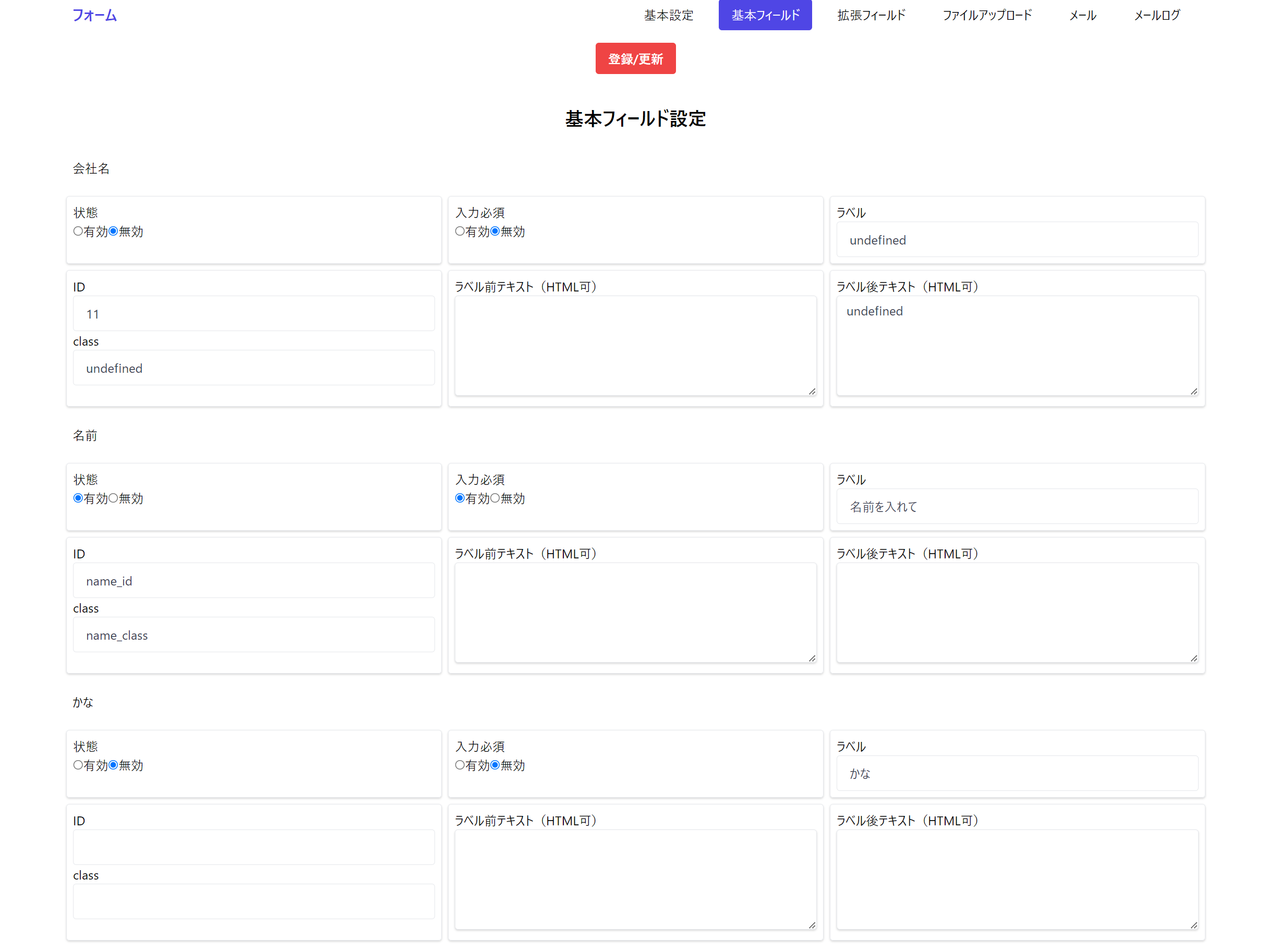This screenshot has height=952, width=1268.
Task: Grab resize handle of 名前 ラベル前テキスト textarea
Action: point(812,658)
